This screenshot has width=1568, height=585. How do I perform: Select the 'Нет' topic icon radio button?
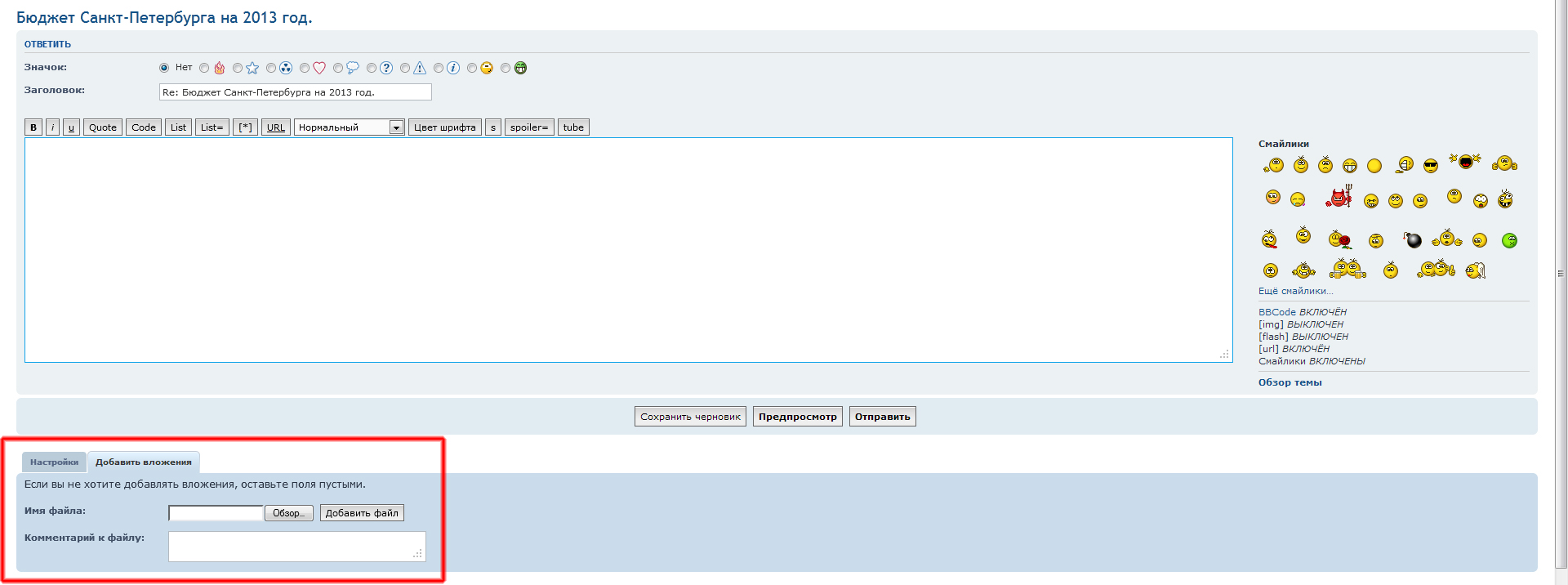[164, 68]
